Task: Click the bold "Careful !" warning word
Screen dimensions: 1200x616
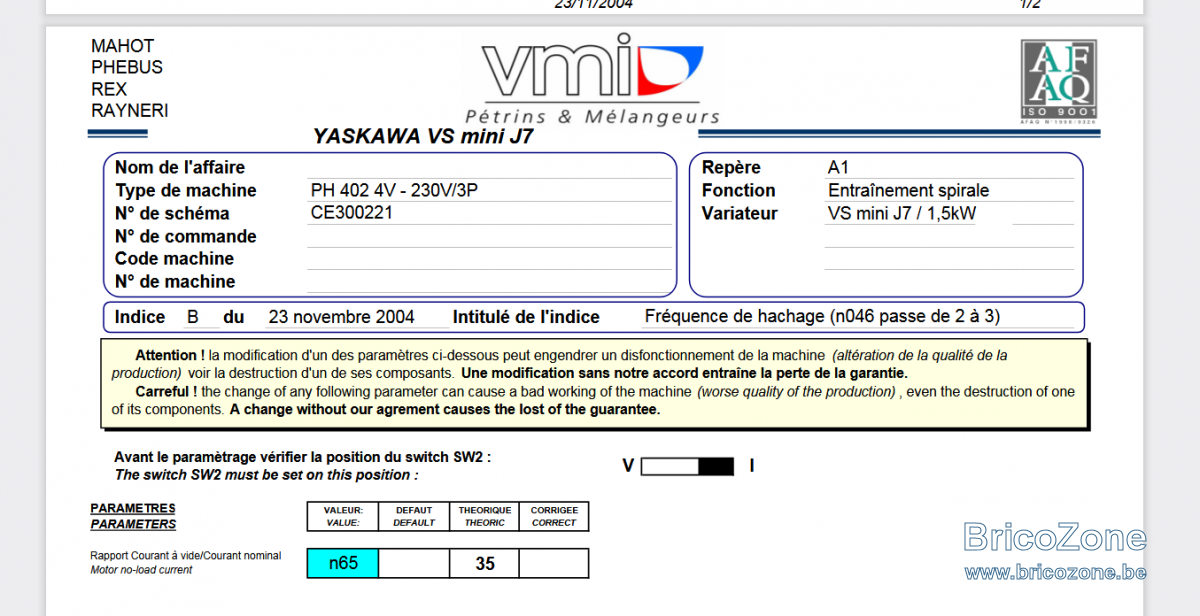Action: [x=166, y=392]
